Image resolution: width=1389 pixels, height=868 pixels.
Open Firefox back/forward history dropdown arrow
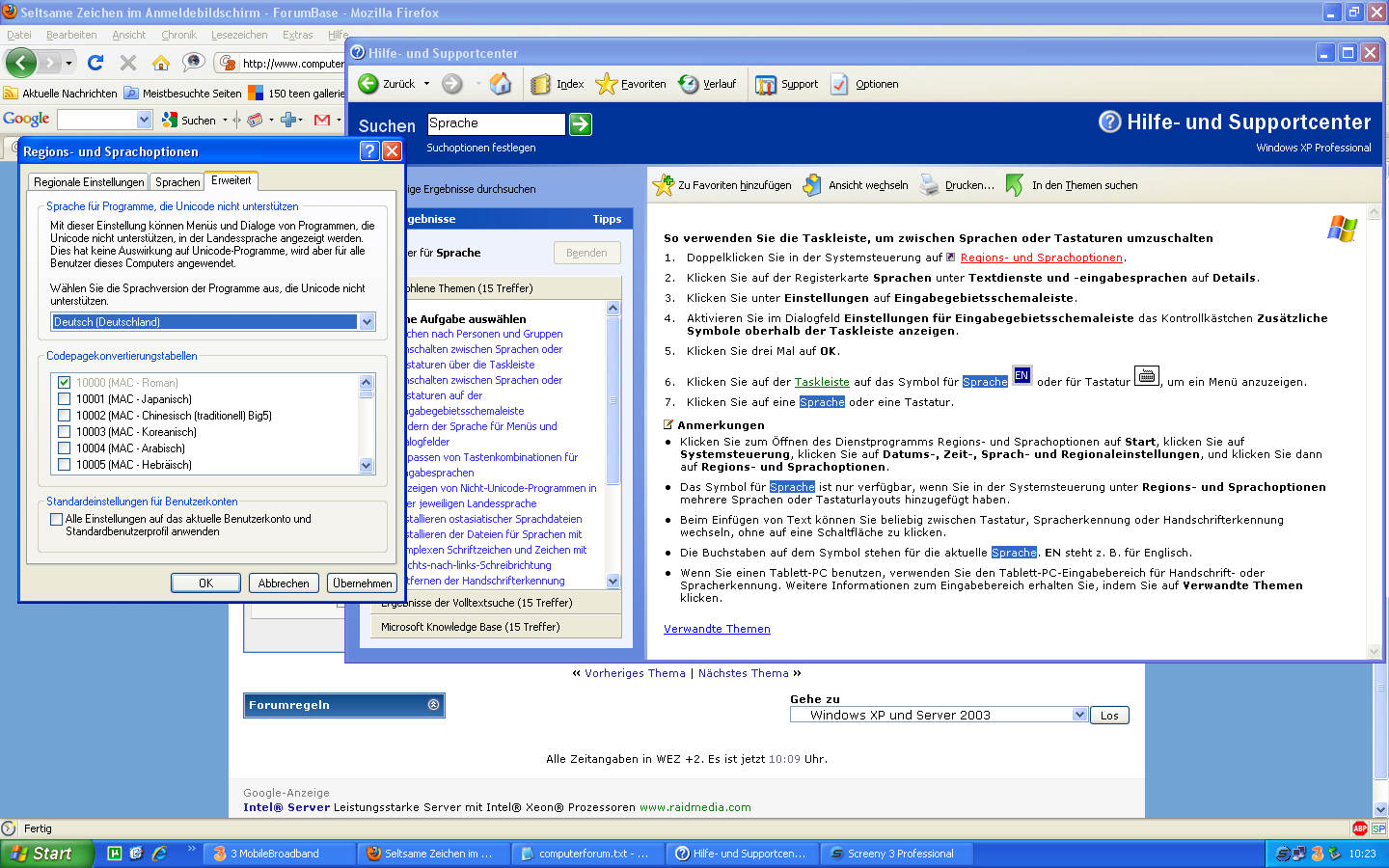tap(68, 63)
